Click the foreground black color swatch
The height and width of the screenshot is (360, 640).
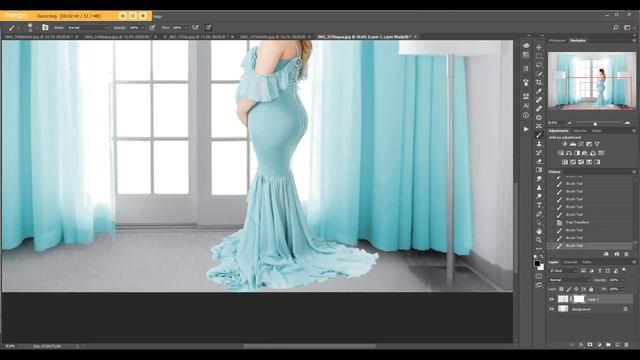(x=537, y=263)
